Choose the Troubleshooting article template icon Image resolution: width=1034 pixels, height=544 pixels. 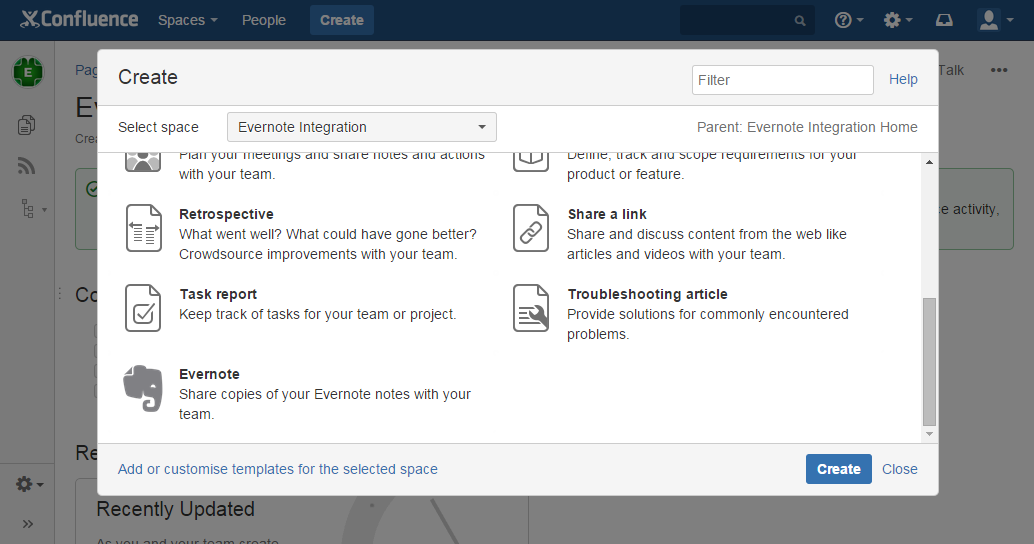(x=531, y=308)
